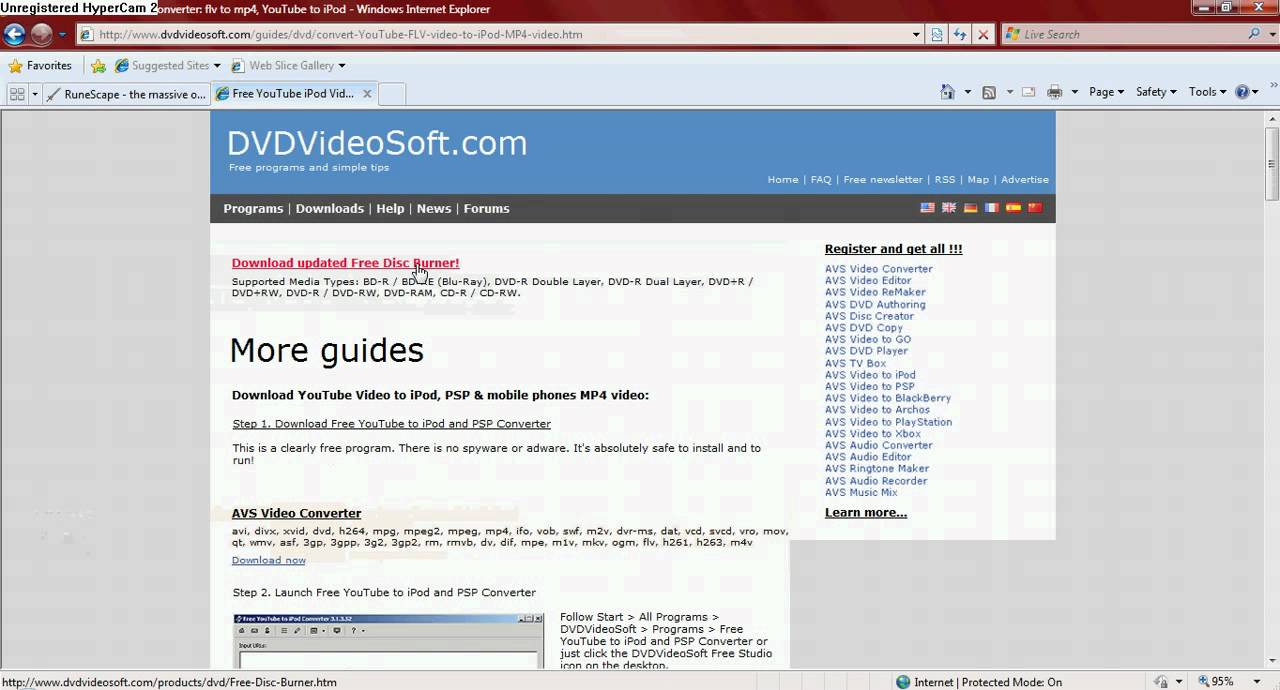Open the search provider dropdown arrow

[1271, 34]
